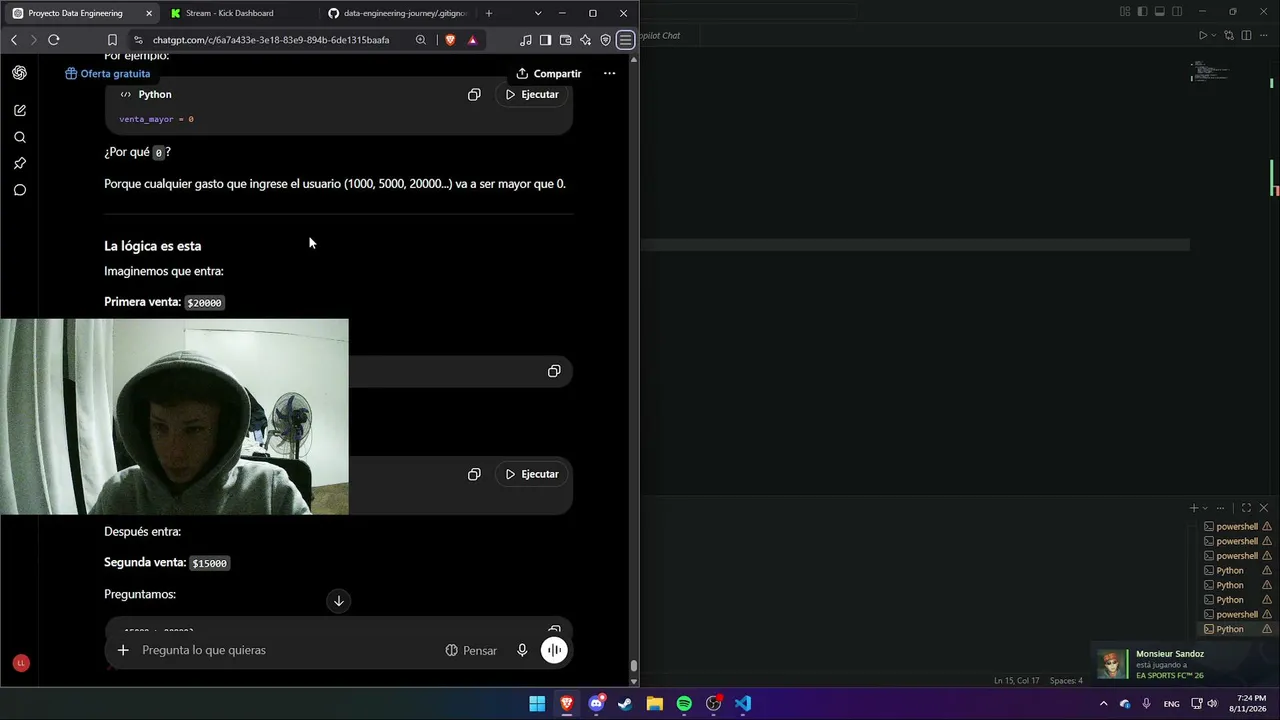Open the Oferta gratuita offer

[108, 73]
